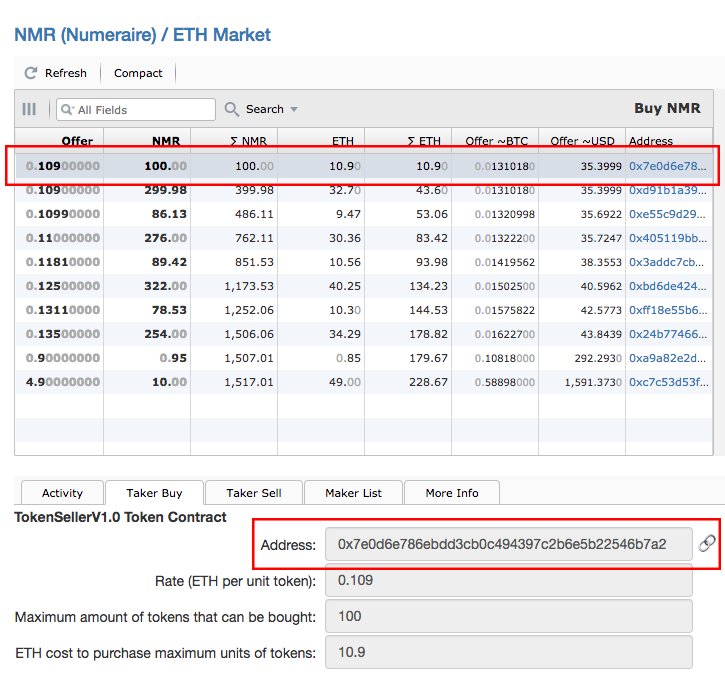This screenshot has width=725, height=695.
Task: Open the More Info tab
Action: (x=452, y=493)
